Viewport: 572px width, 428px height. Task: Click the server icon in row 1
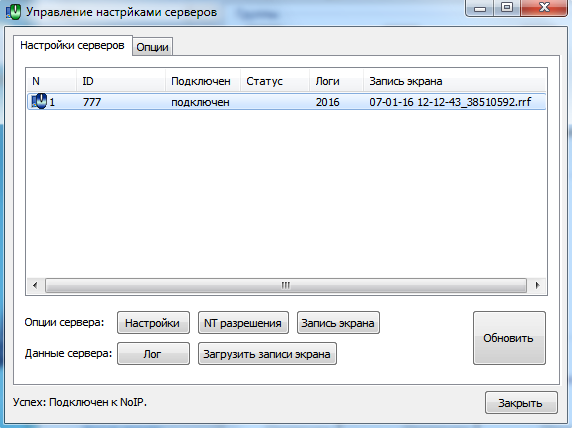[39, 101]
